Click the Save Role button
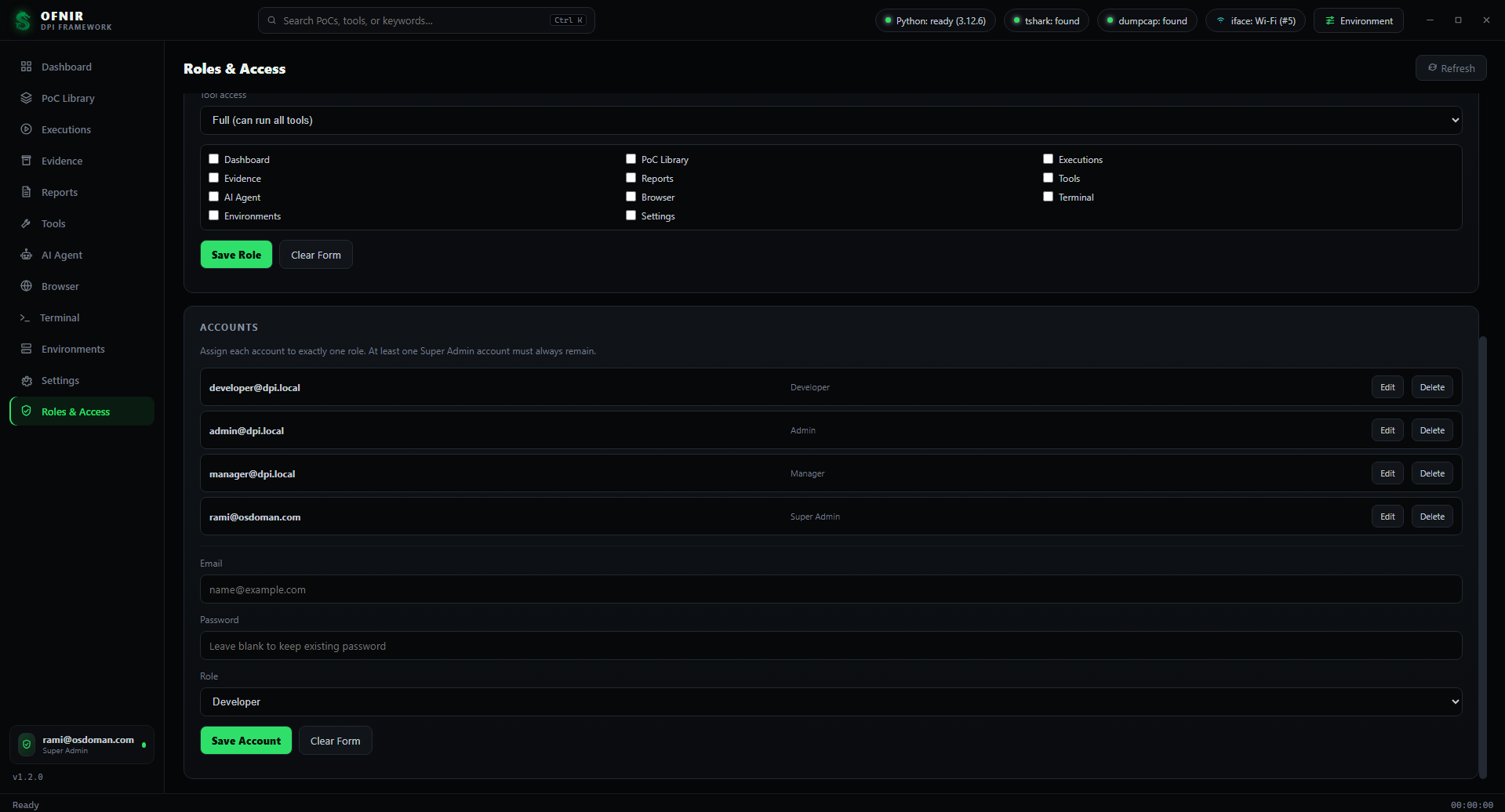Viewport: 1505px width, 812px height. click(x=236, y=255)
